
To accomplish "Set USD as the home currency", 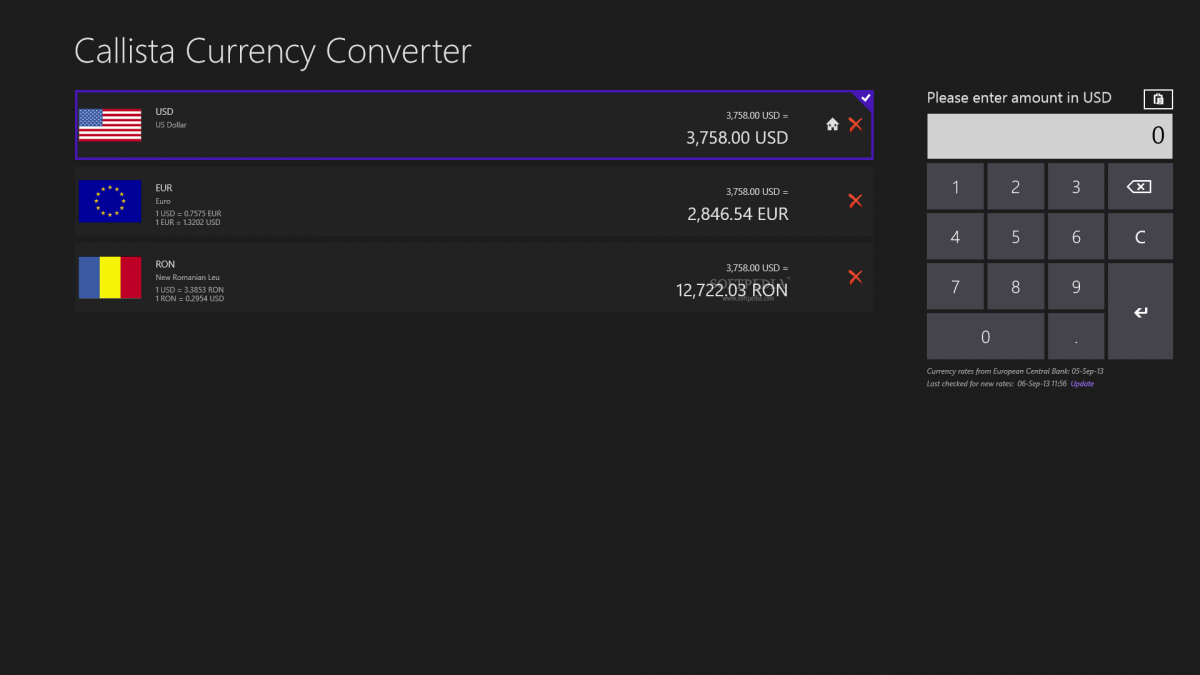I will point(832,124).
